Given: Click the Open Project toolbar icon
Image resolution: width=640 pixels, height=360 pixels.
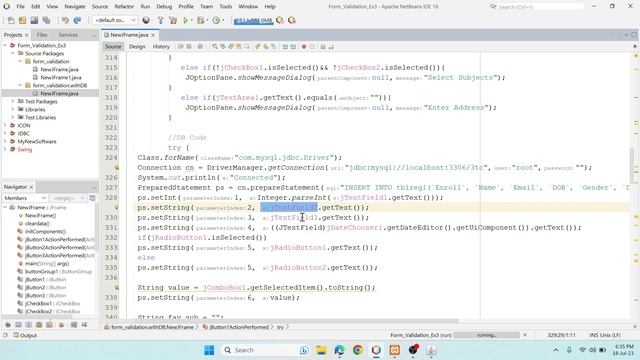Looking at the screenshot, I should point(34,20).
